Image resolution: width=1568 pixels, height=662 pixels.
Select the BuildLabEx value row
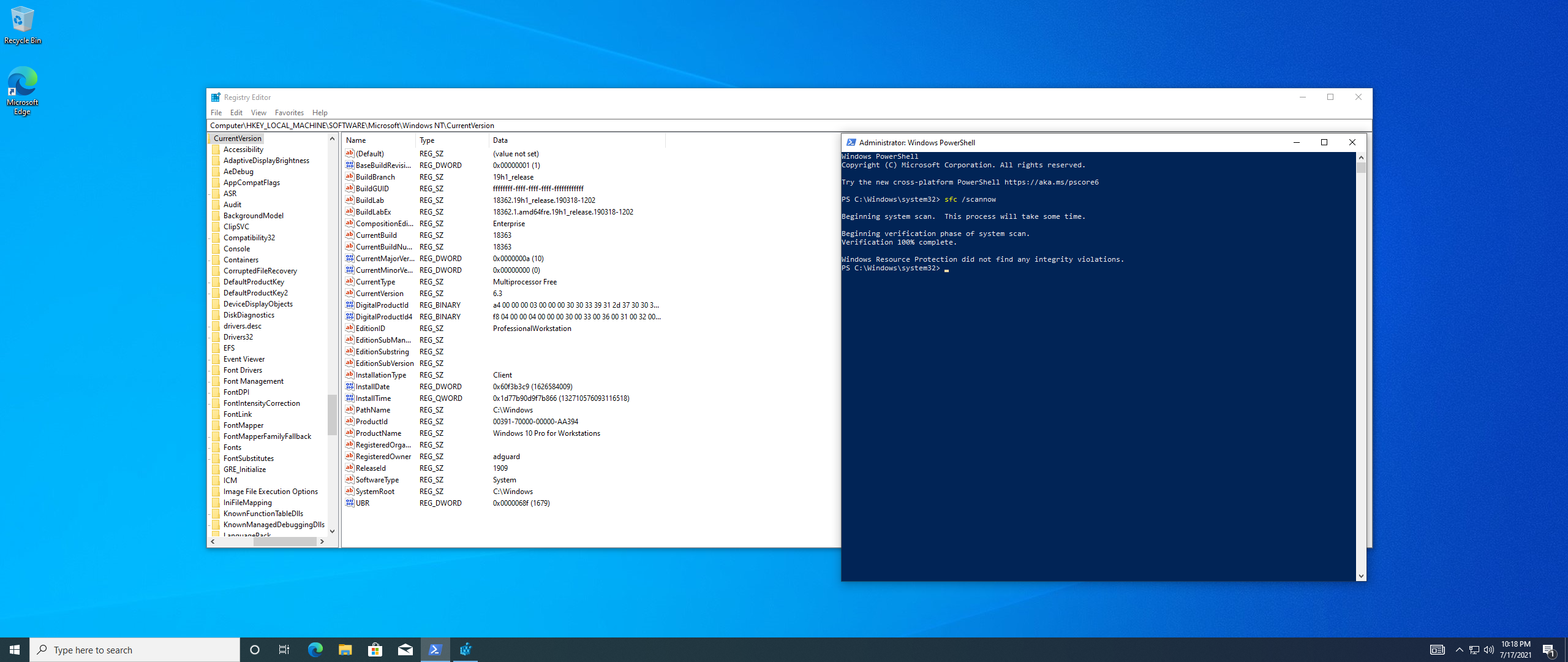[503, 212]
